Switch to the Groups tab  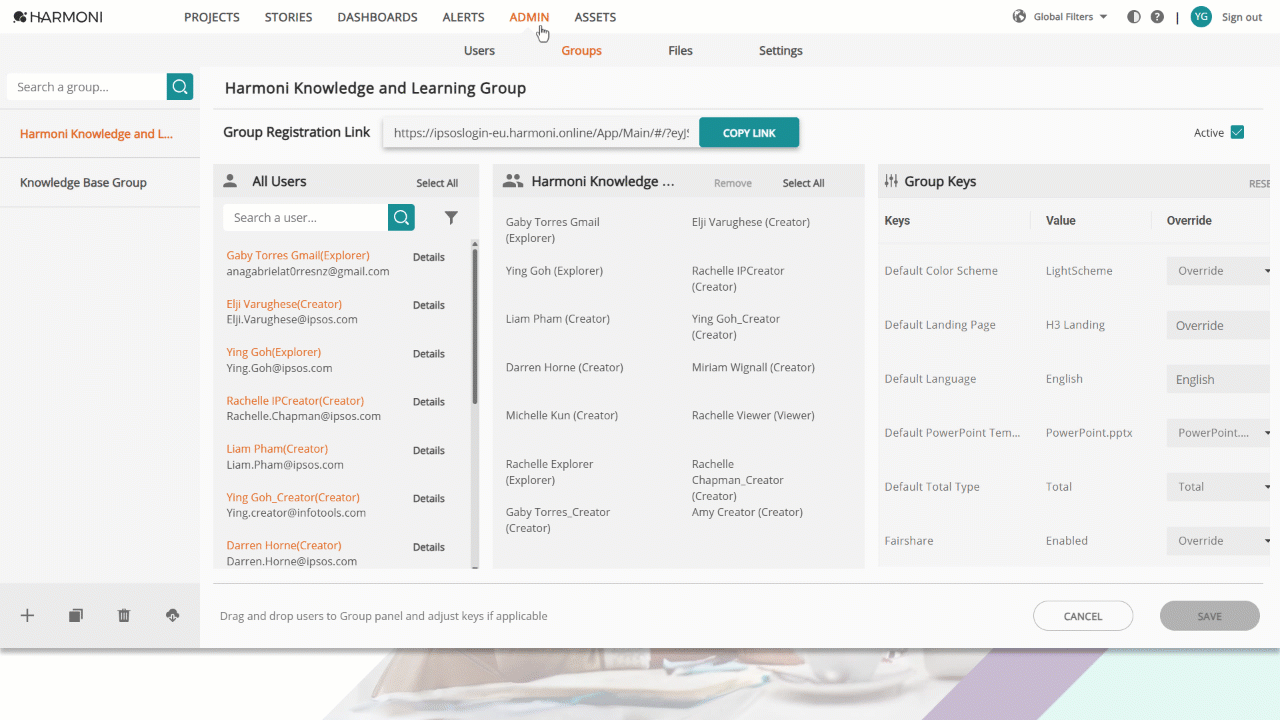pyautogui.click(x=581, y=50)
